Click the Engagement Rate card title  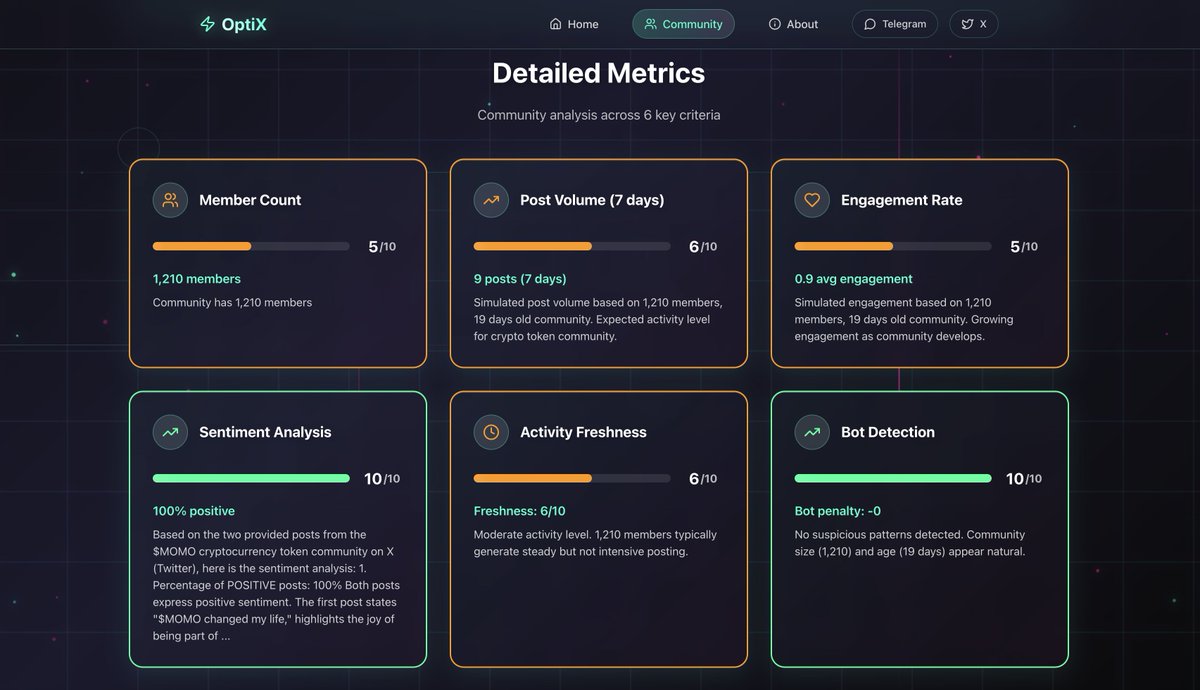click(902, 200)
